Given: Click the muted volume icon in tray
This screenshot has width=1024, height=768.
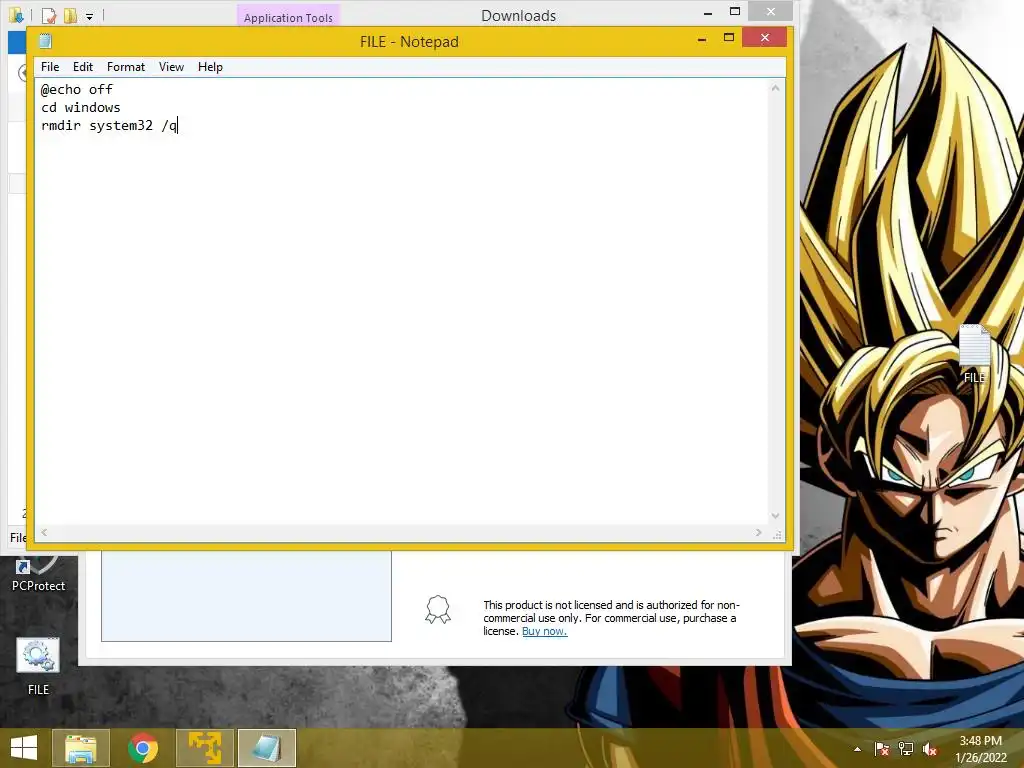Looking at the screenshot, I should 930,749.
